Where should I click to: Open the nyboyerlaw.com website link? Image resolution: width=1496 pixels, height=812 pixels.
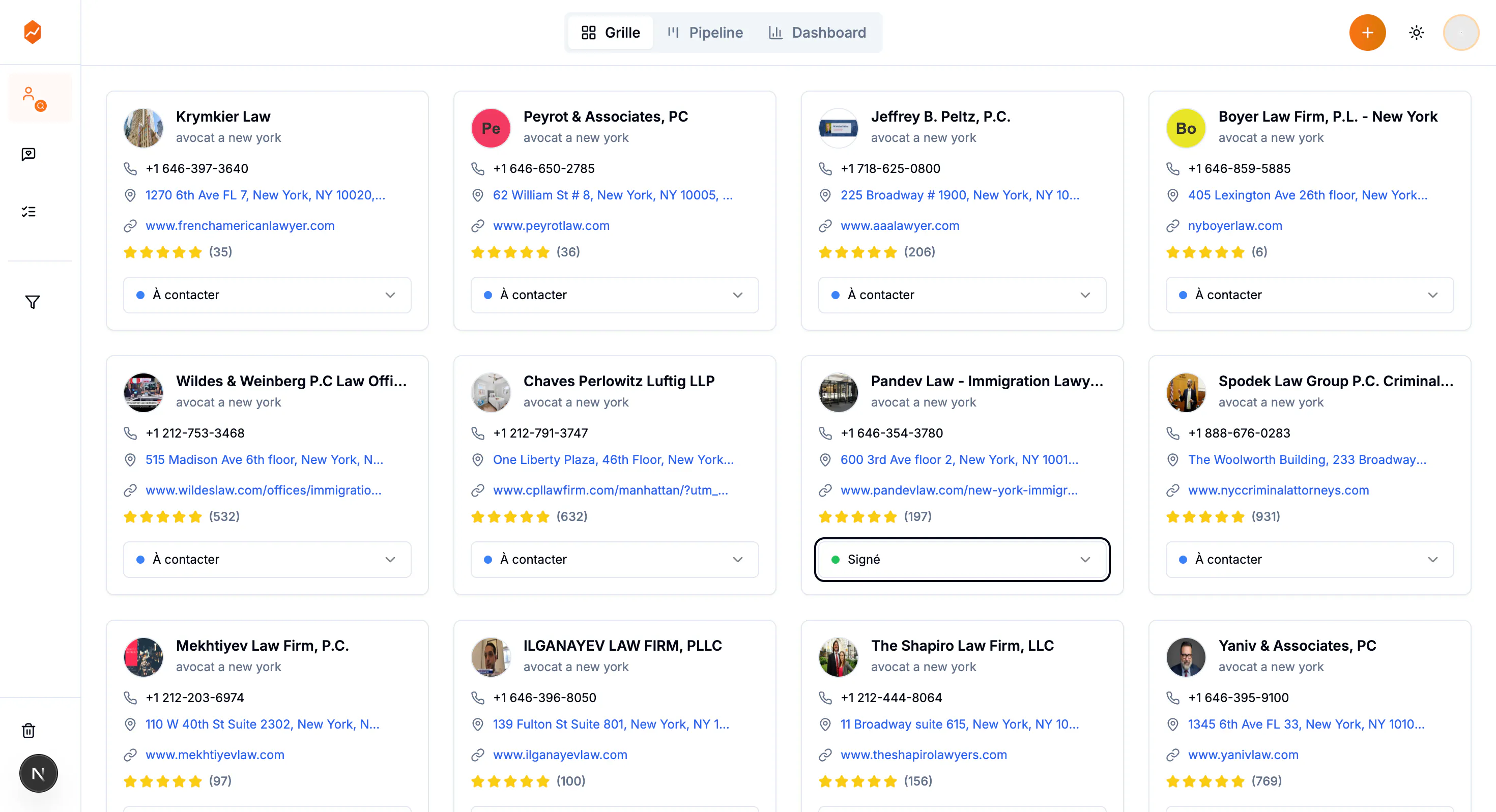[1234, 226]
